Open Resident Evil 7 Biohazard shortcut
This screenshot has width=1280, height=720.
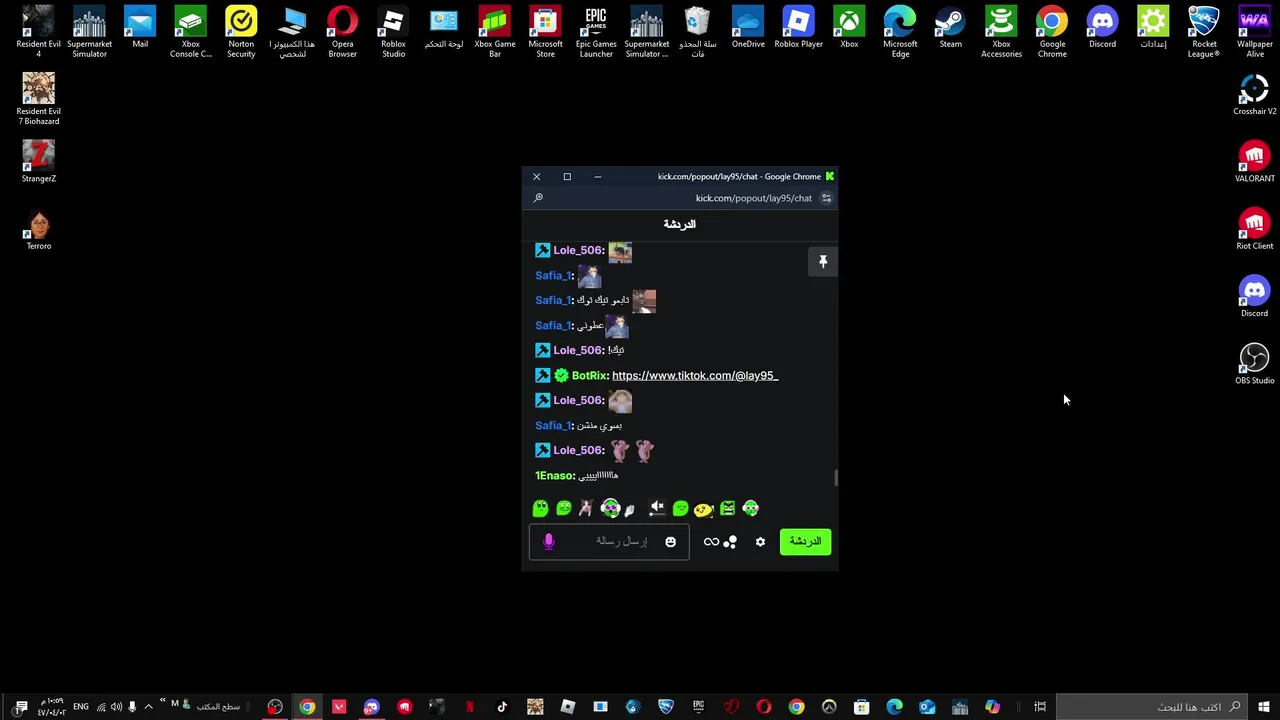point(38,99)
